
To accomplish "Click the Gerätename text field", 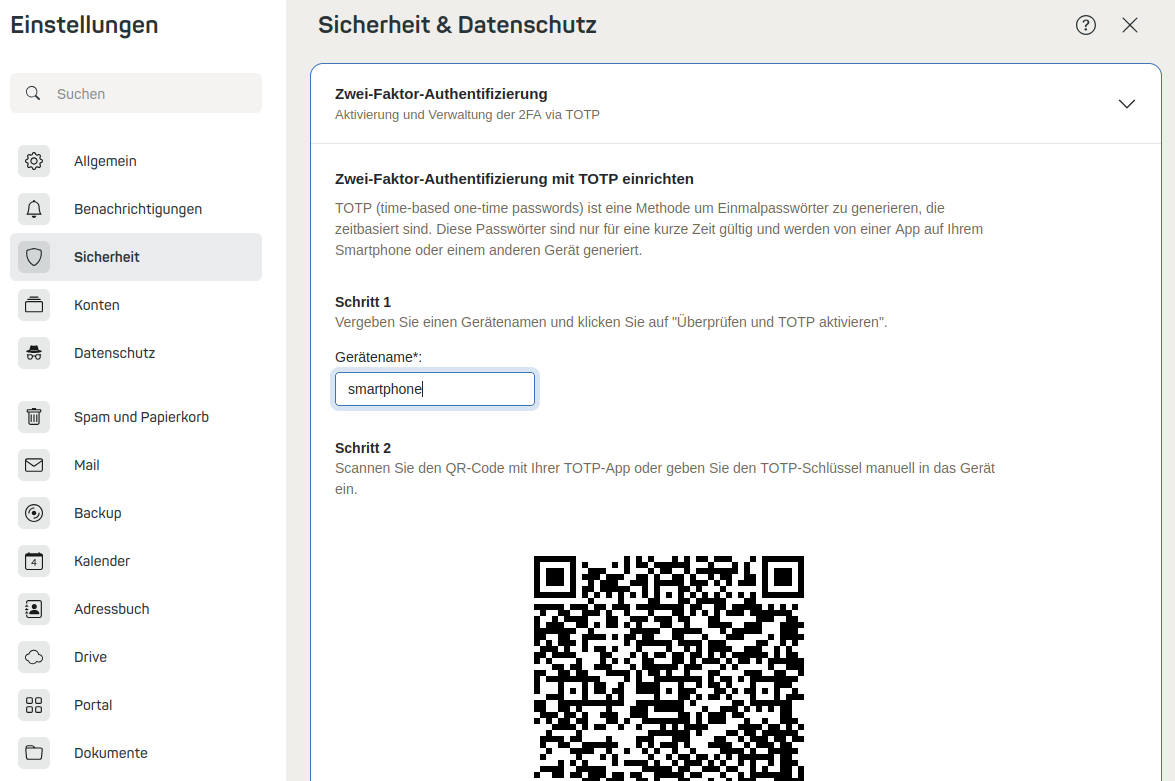I will coord(435,389).
